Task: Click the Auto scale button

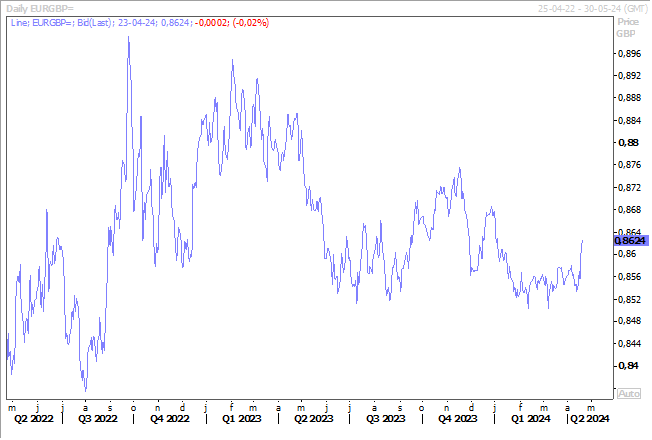Action: click(x=628, y=393)
